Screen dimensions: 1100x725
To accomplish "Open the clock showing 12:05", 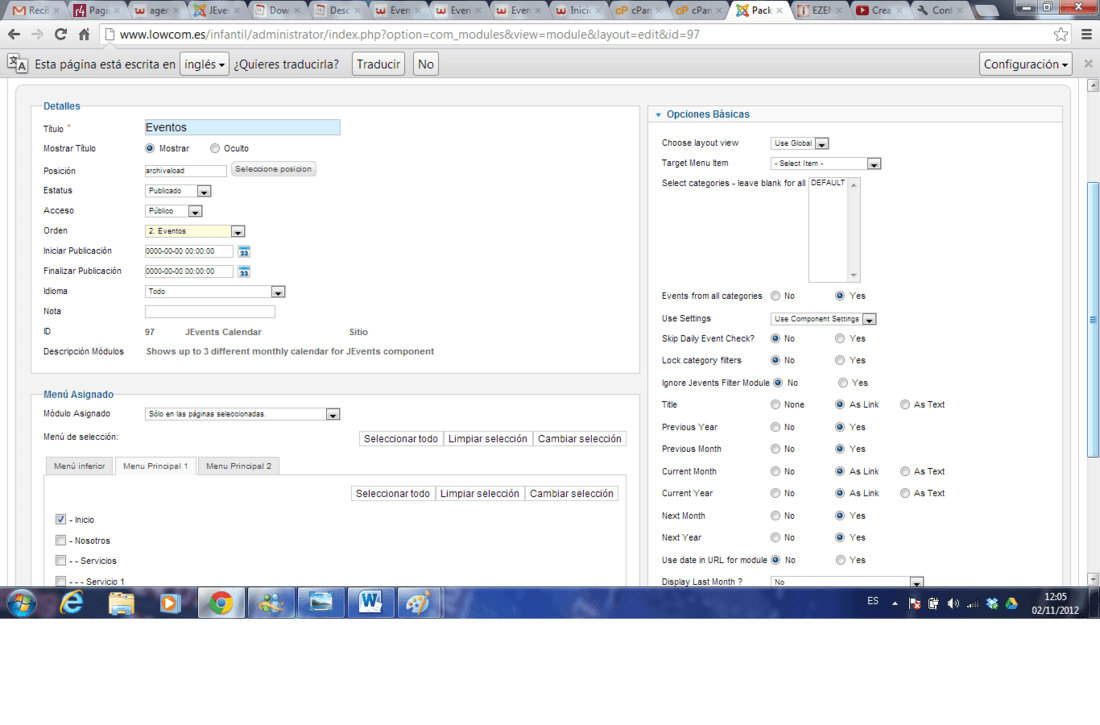I will (1055, 603).
